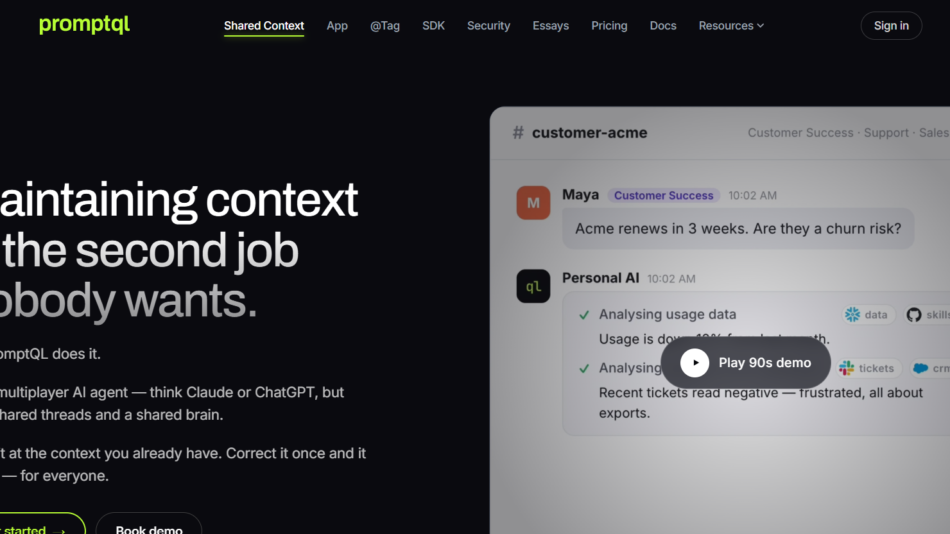Click the message 'Acme renews in 3 weeks'
The image size is (950, 534).
point(738,229)
